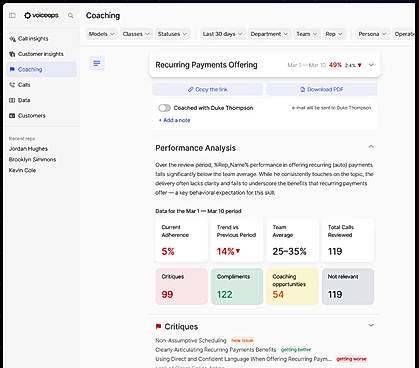Click the voiceops logo
The height and width of the screenshot is (368, 419).
click(41, 15)
